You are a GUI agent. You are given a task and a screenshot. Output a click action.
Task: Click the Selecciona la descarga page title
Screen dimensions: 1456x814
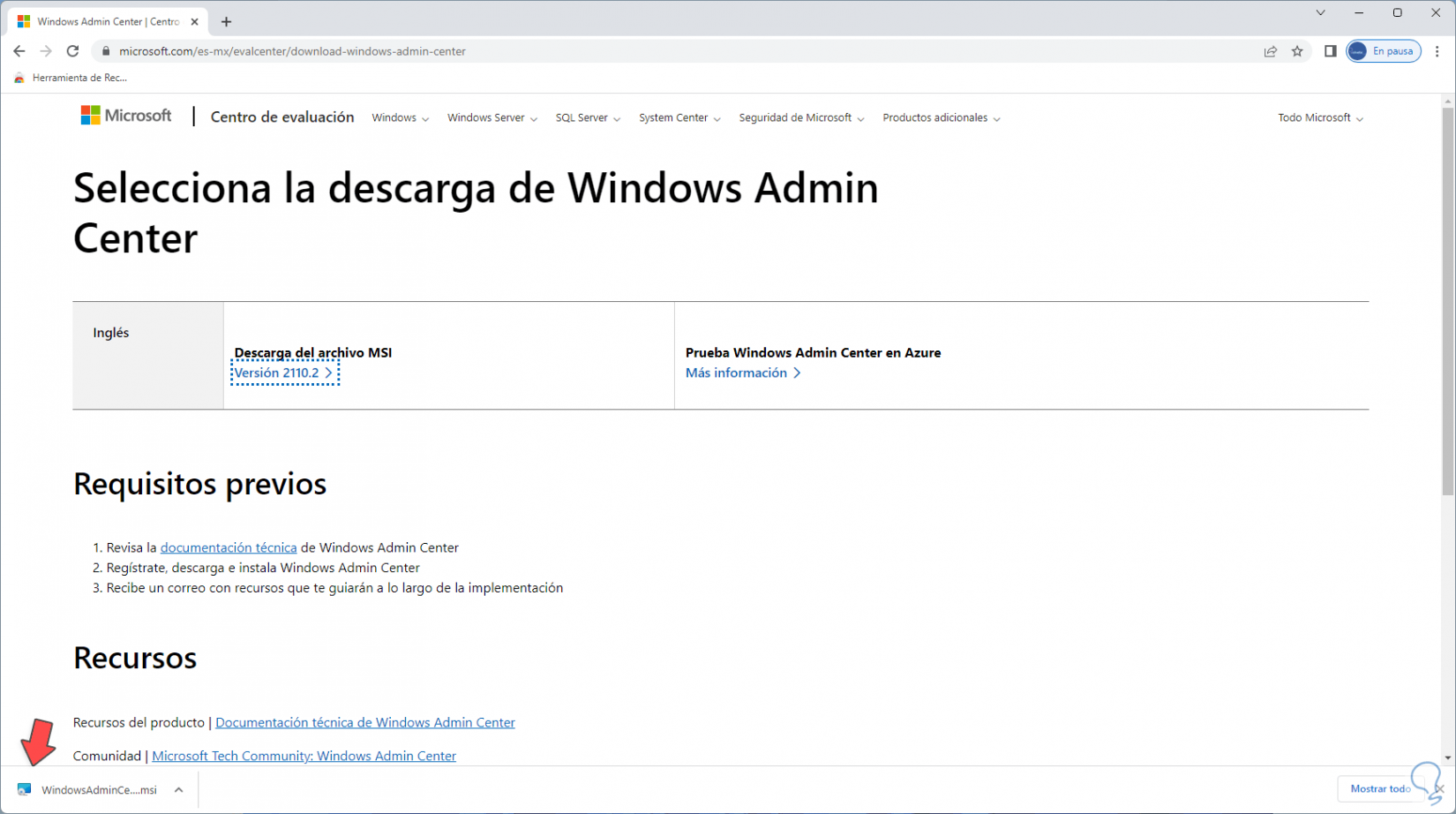click(x=476, y=213)
